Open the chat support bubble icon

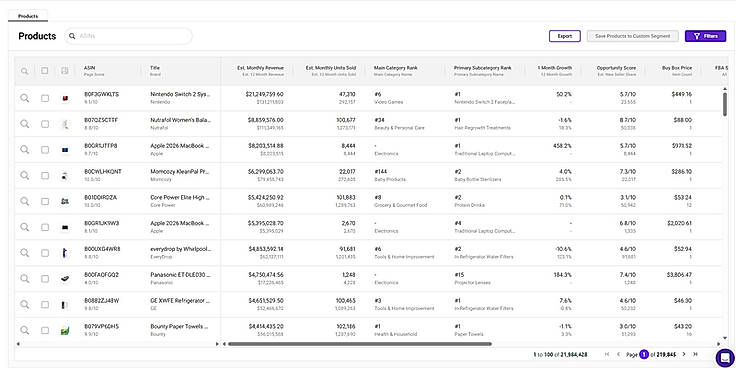coord(725,358)
